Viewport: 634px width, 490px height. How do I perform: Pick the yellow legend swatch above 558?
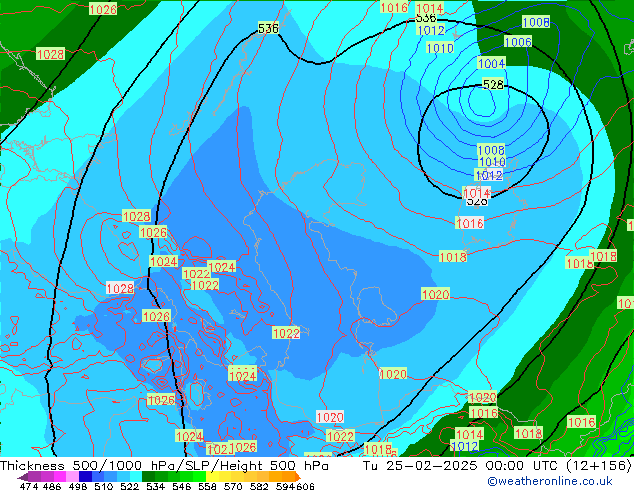pyautogui.click(x=212, y=476)
